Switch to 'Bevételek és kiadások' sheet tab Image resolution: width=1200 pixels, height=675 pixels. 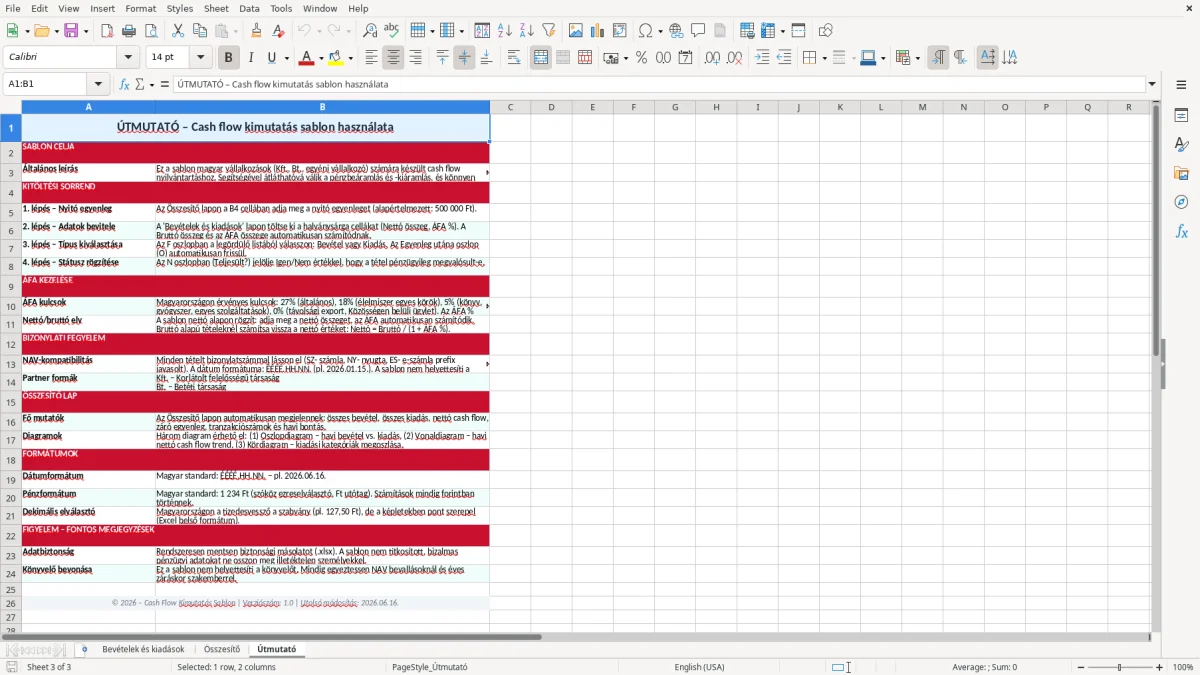143,649
